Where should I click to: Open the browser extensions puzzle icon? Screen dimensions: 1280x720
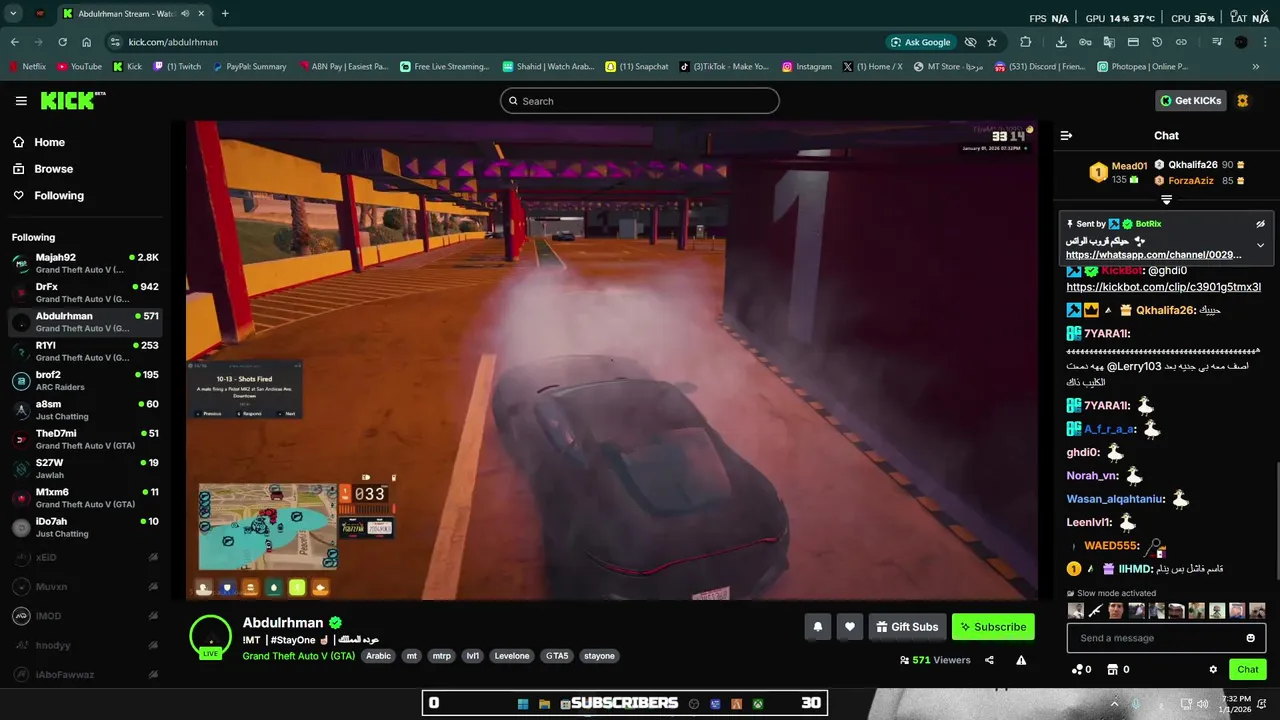pos(1025,42)
